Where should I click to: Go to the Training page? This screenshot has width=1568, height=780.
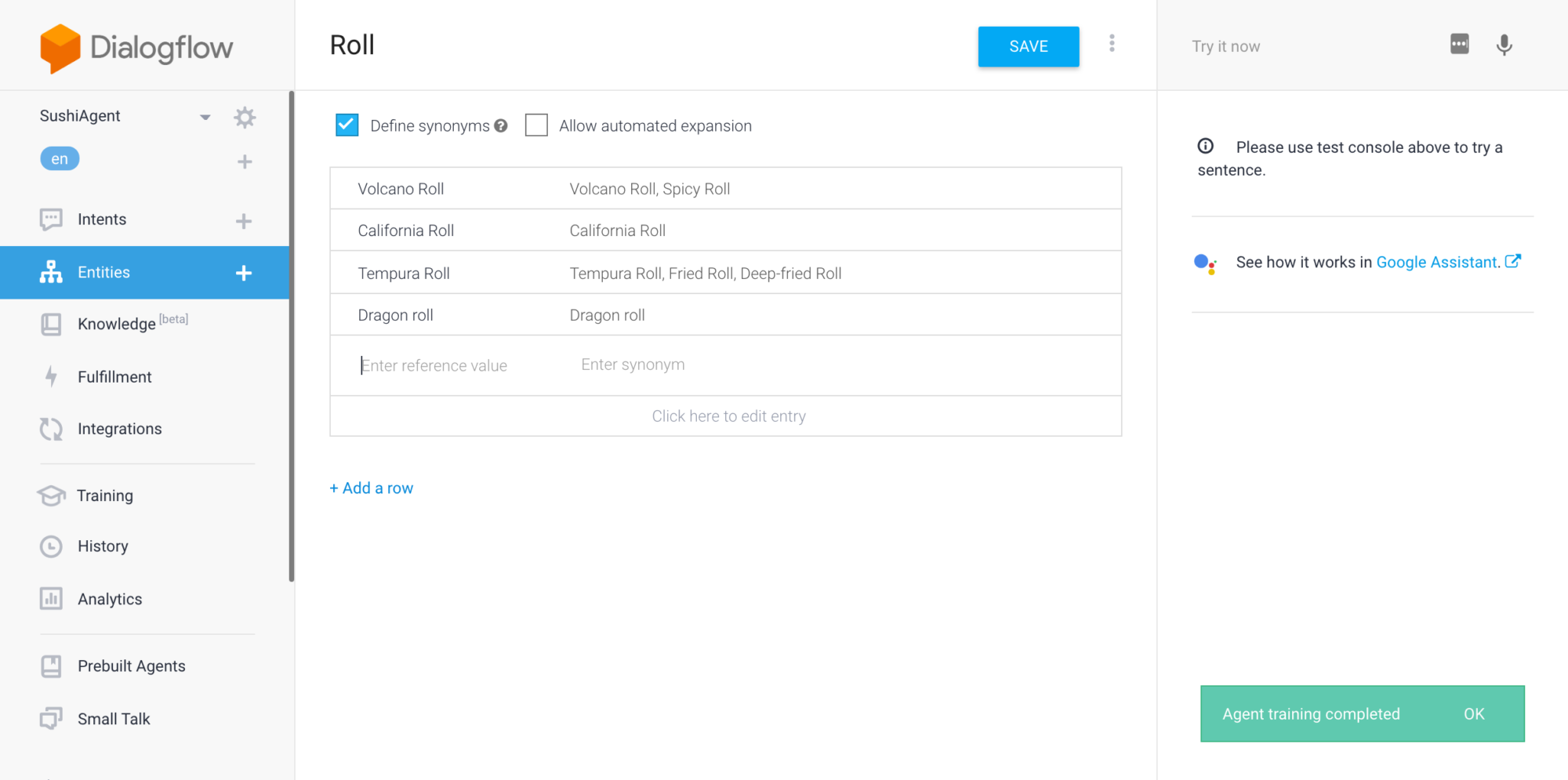[105, 495]
